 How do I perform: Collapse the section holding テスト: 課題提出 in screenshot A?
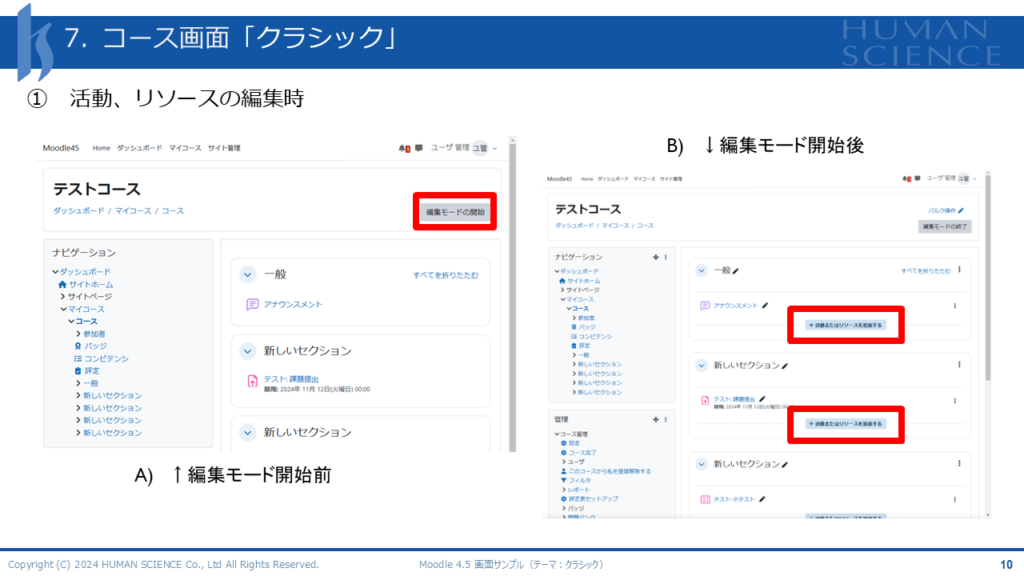click(248, 351)
